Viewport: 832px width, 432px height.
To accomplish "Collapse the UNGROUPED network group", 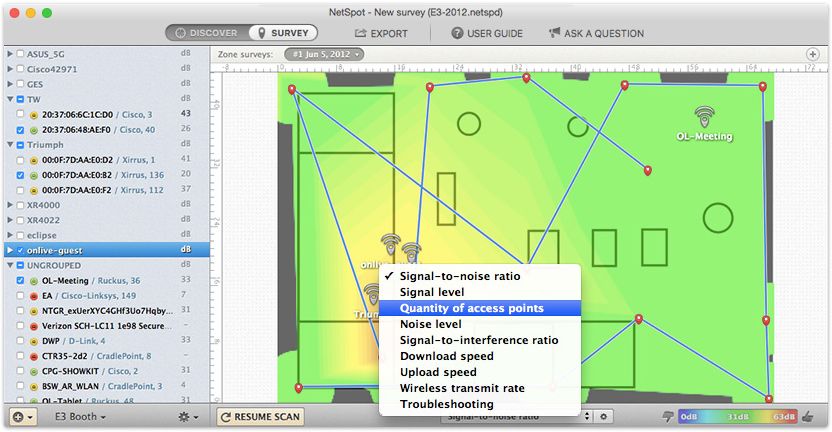I will pos(10,265).
